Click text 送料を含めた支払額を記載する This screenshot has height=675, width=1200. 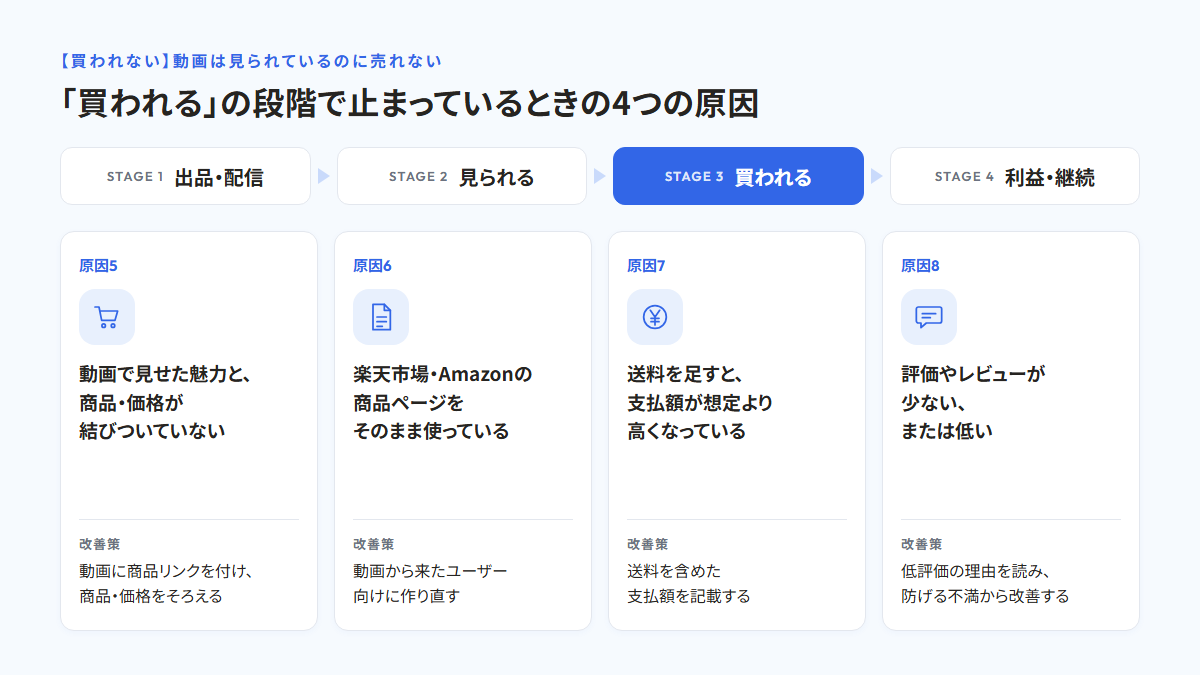689,584
